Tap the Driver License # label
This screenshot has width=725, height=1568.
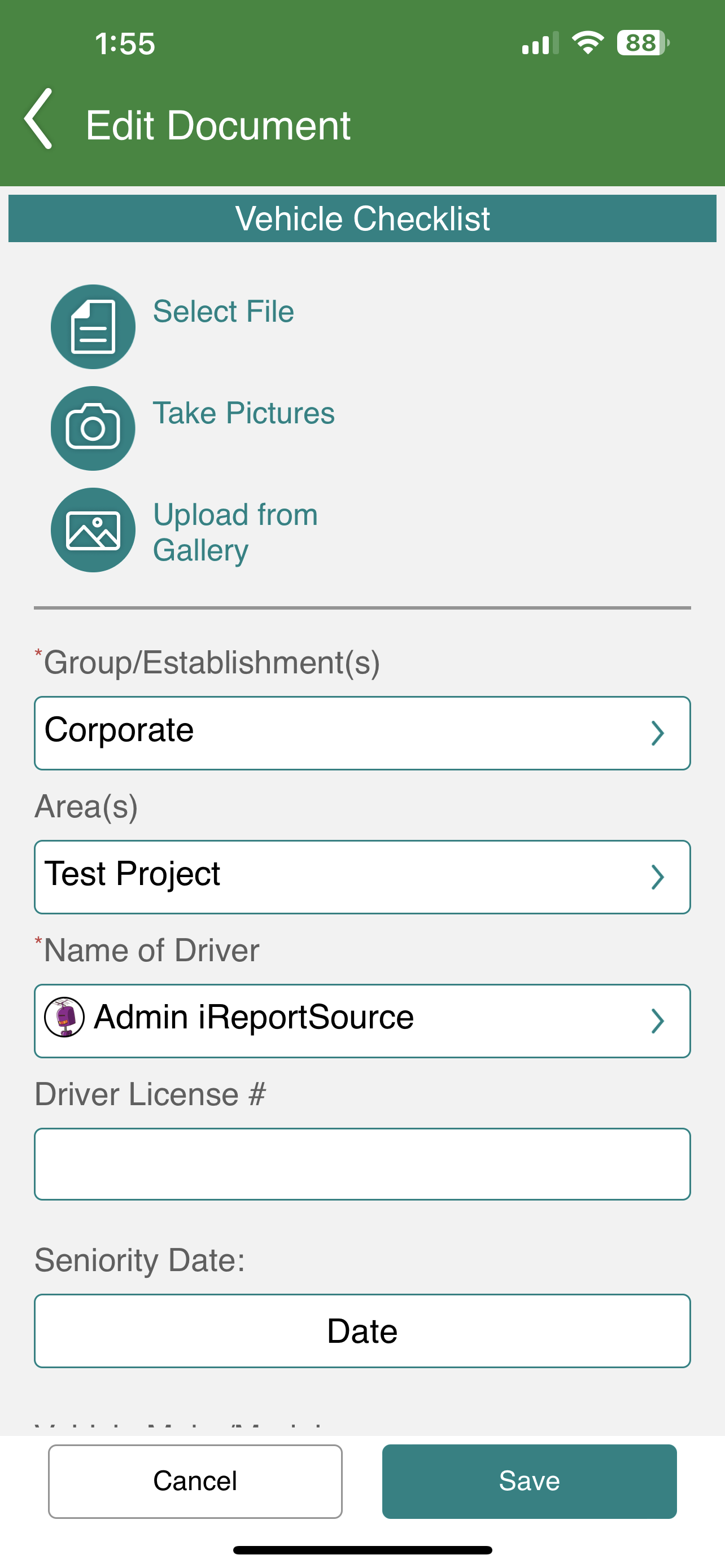150,1094
